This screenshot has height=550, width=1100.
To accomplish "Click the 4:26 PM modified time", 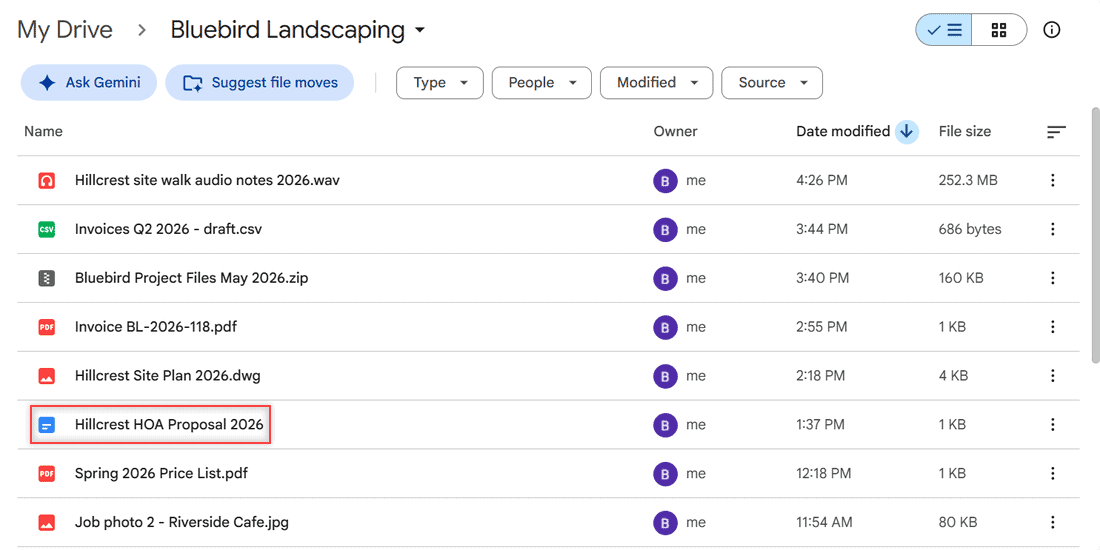I will (821, 180).
